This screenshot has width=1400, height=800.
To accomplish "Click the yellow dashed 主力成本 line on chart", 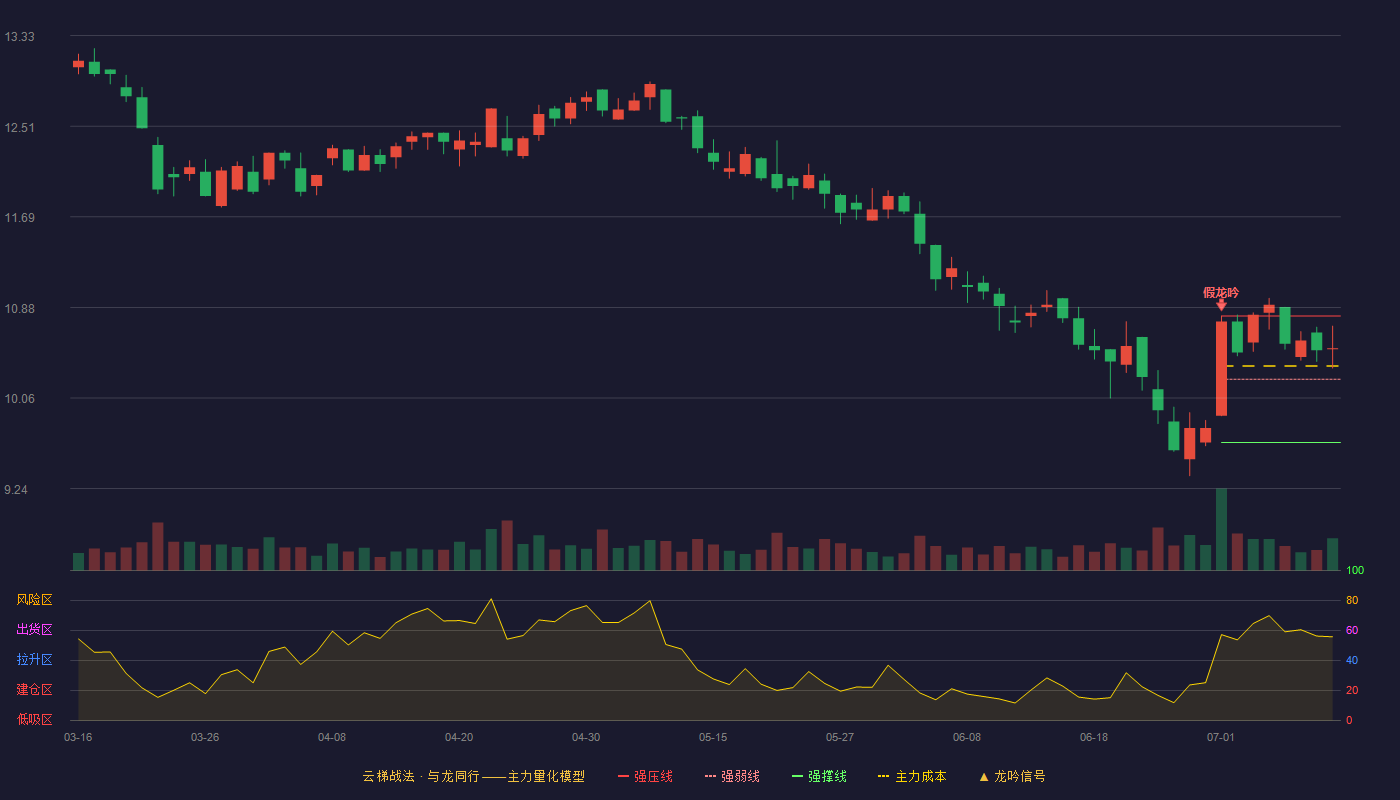I will pyautogui.click(x=1281, y=366).
